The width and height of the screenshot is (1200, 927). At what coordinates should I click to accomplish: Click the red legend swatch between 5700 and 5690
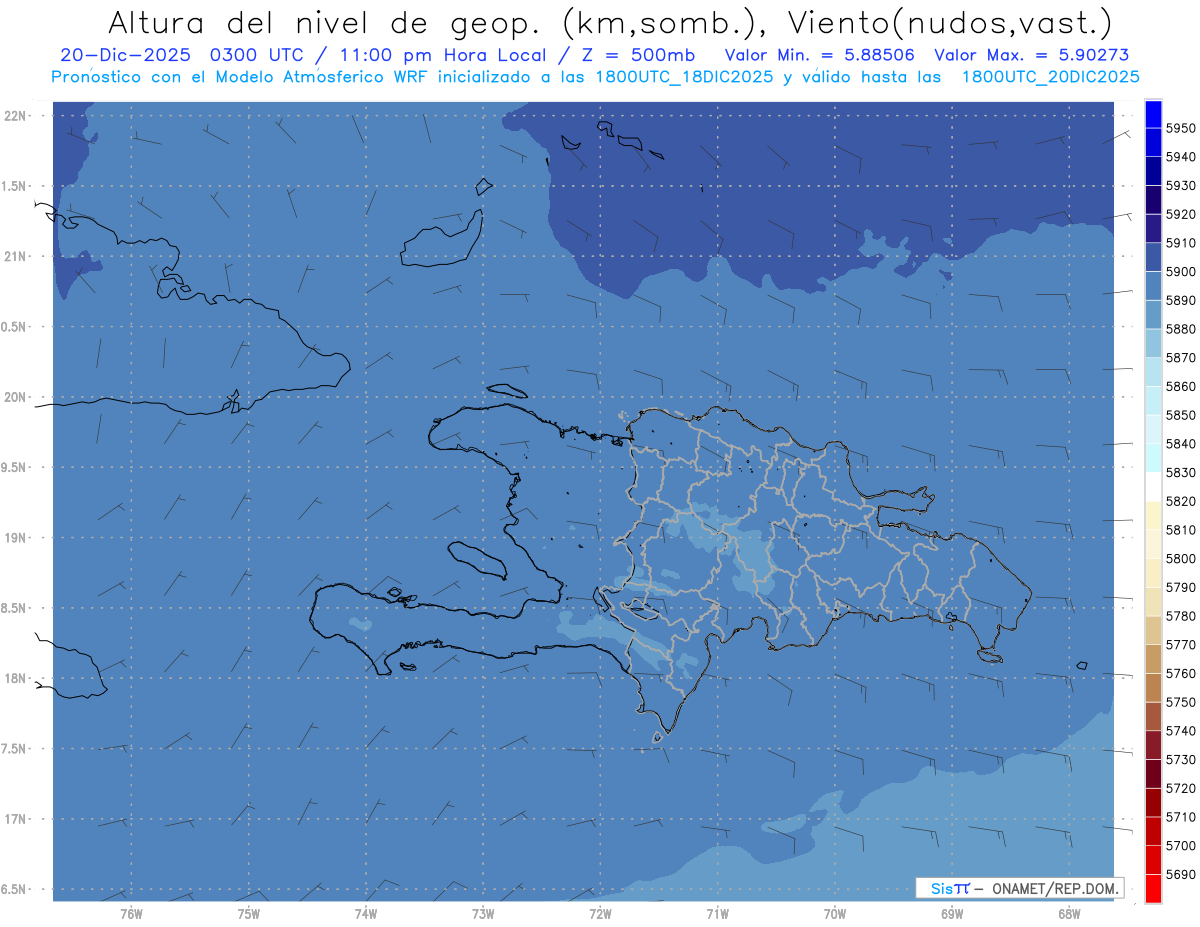coord(1153,860)
